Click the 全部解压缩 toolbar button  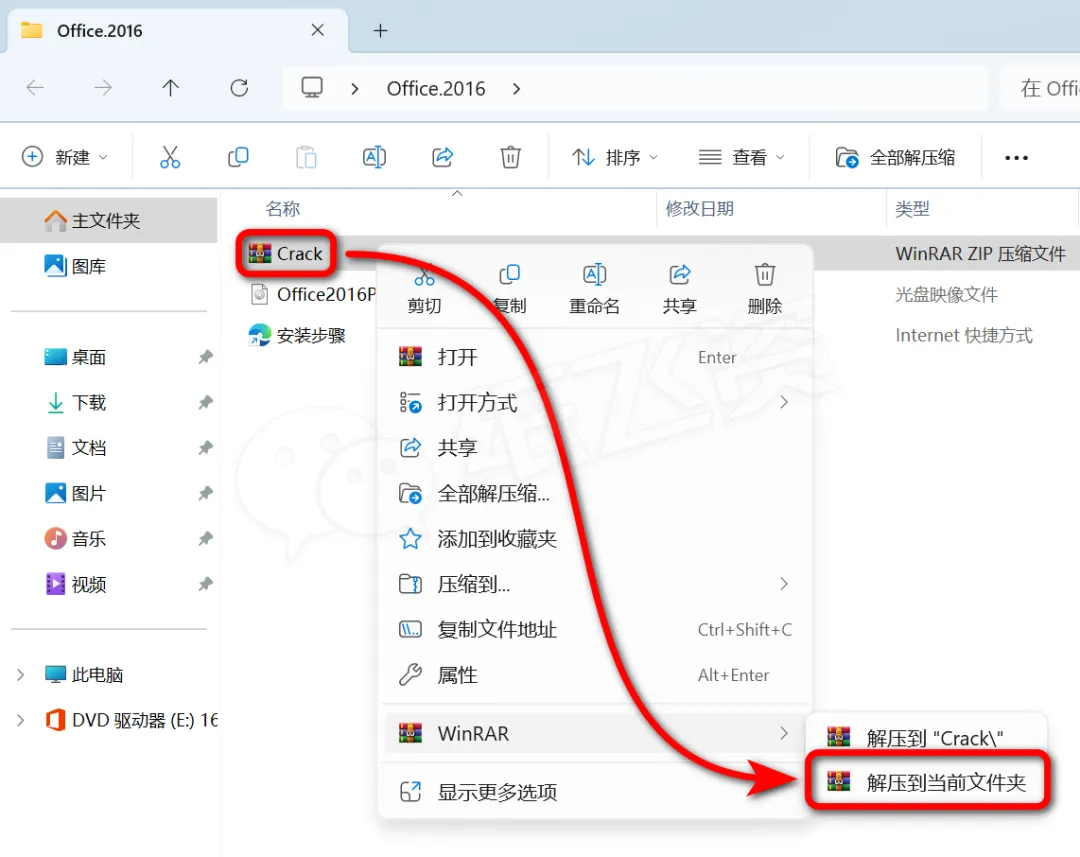pos(895,157)
